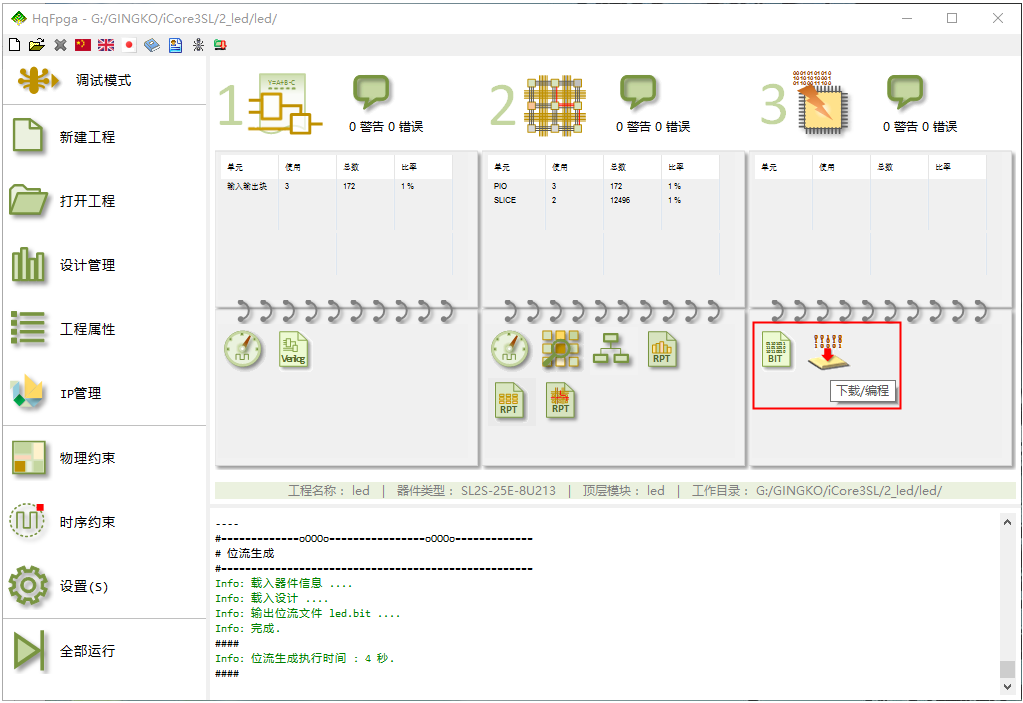Click the open folder icon in toolbar
This screenshot has width=1023, height=703.
[x=37, y=45]
